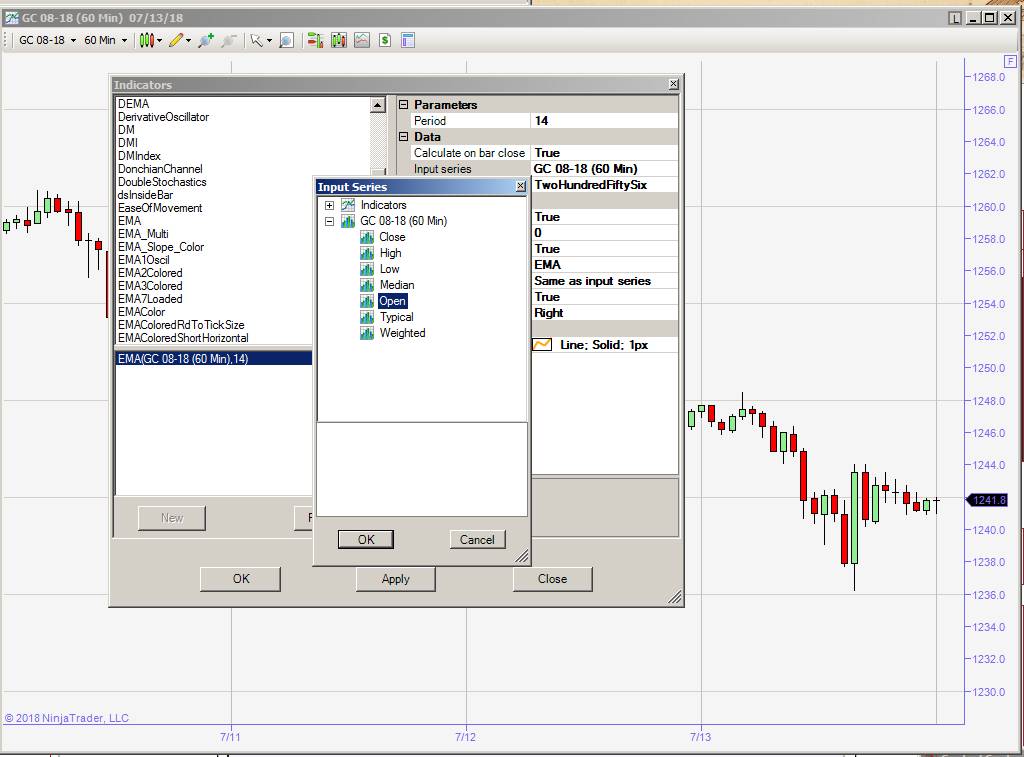Image resolution: width=1024 pixels, height=757 pixels.
Task: Open the chart style dropdown arrow
Action: [159, 40]
